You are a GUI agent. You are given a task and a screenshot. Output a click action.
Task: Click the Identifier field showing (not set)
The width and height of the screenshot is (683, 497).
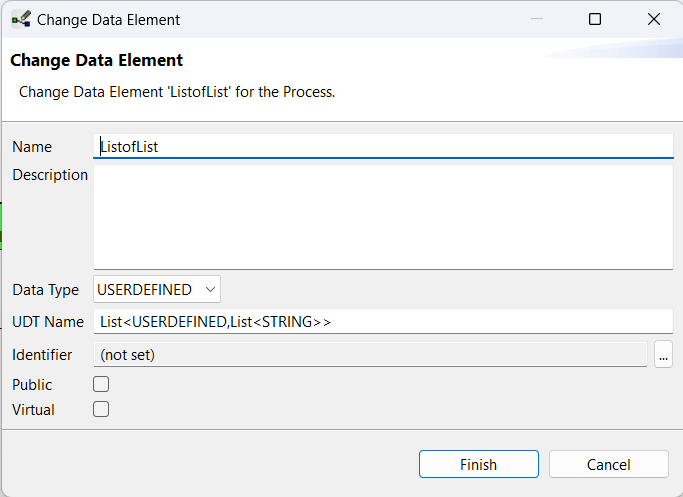tap(370, 355)
